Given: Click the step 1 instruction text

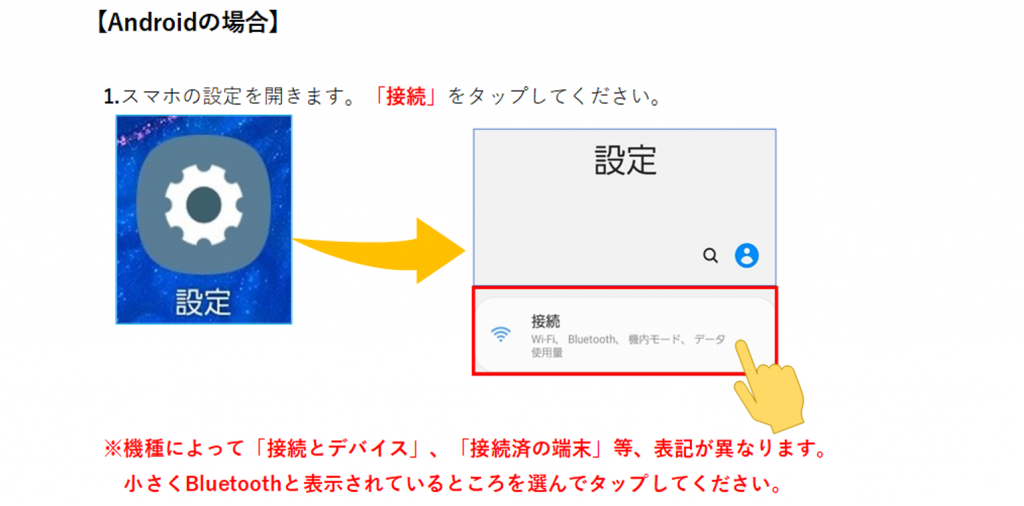Looking at the screenshot, I should 383,96.
